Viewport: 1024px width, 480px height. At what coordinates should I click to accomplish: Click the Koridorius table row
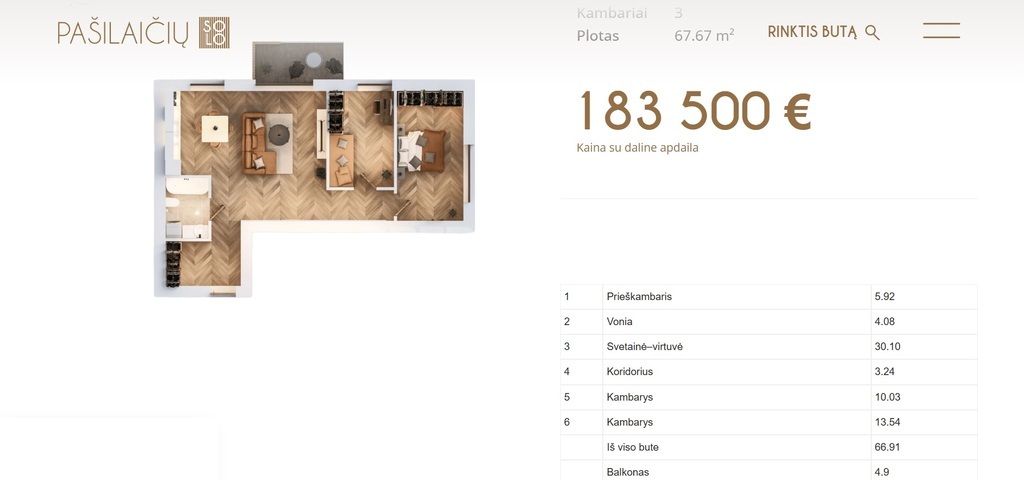(x=768, y=372)
